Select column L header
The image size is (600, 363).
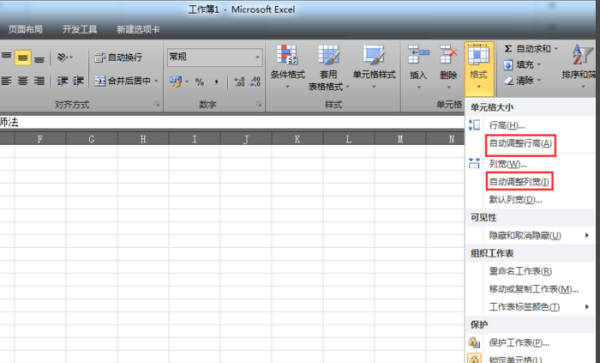click(349, 139)
